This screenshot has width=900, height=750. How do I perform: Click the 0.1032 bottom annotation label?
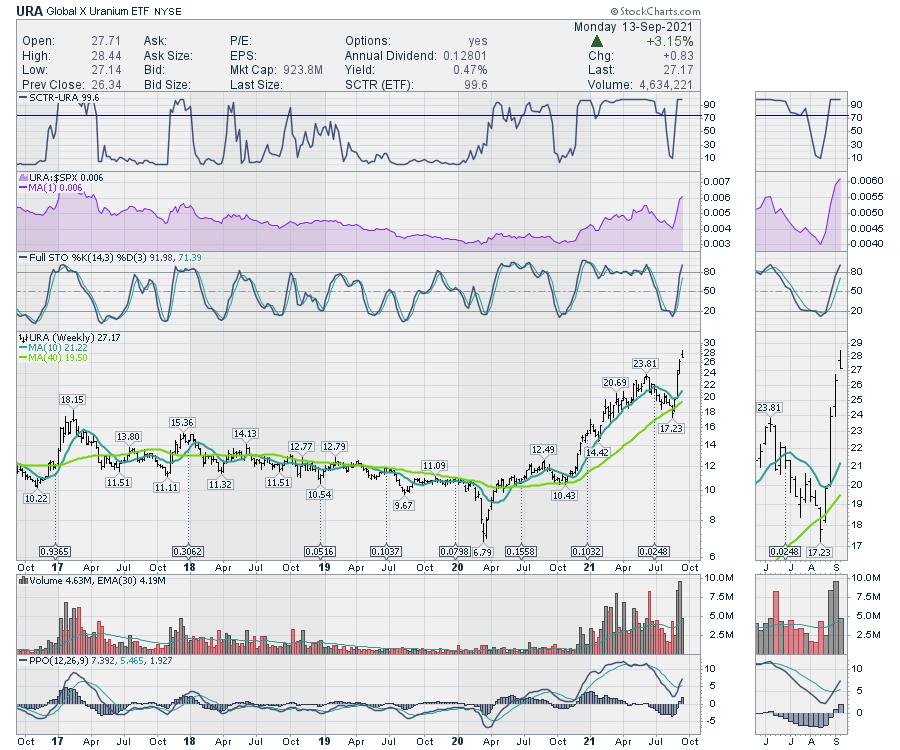[587, 551]
